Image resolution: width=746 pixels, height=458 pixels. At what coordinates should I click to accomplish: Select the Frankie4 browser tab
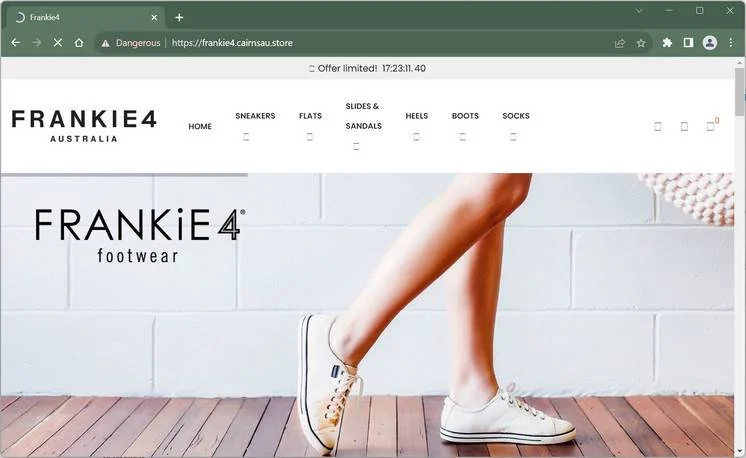click(x=86, y=18)
